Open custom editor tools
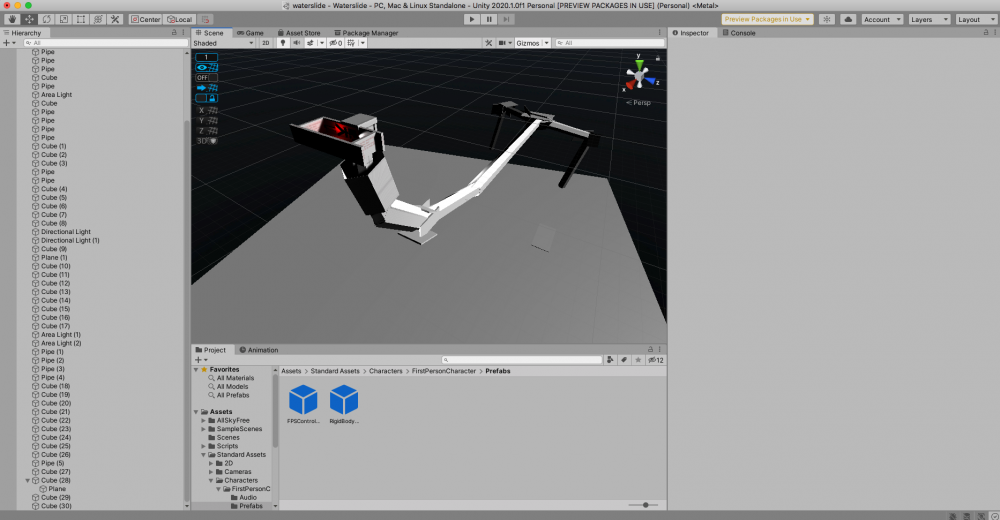Image resolution: width=1000 pixels, height=520 pixels. point(115,19)
